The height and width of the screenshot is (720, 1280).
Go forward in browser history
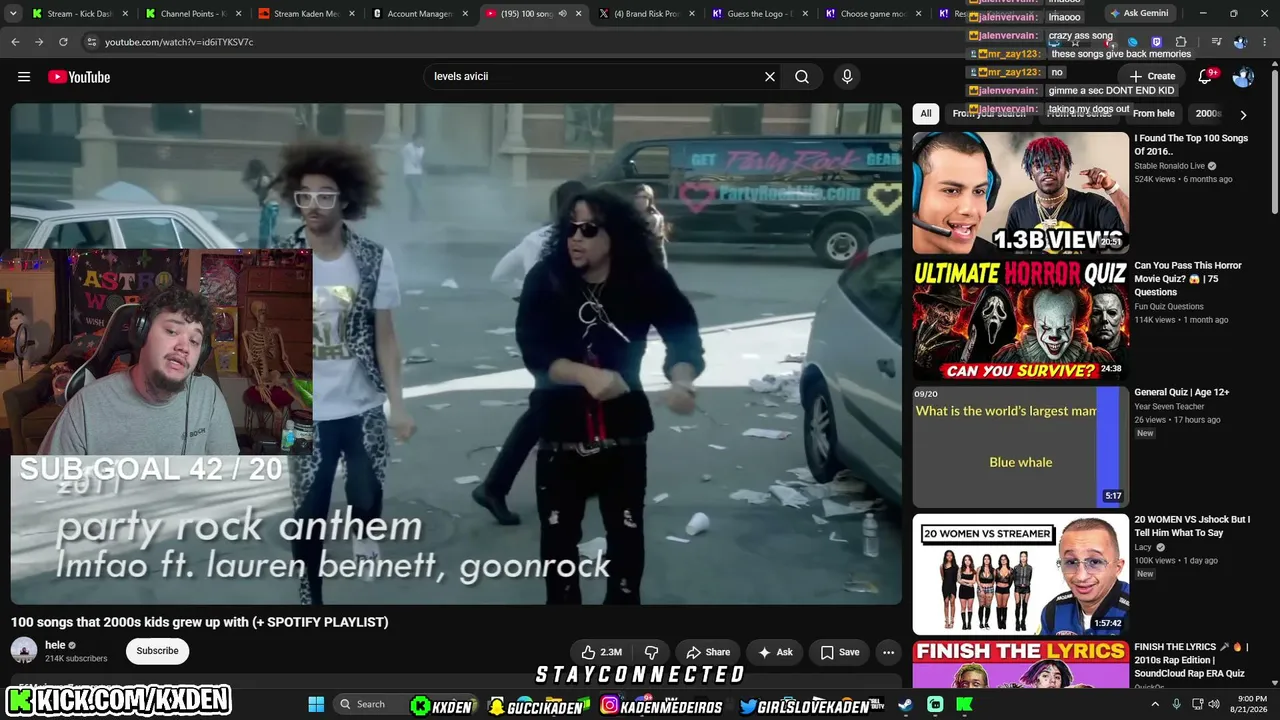coord(39,42)
